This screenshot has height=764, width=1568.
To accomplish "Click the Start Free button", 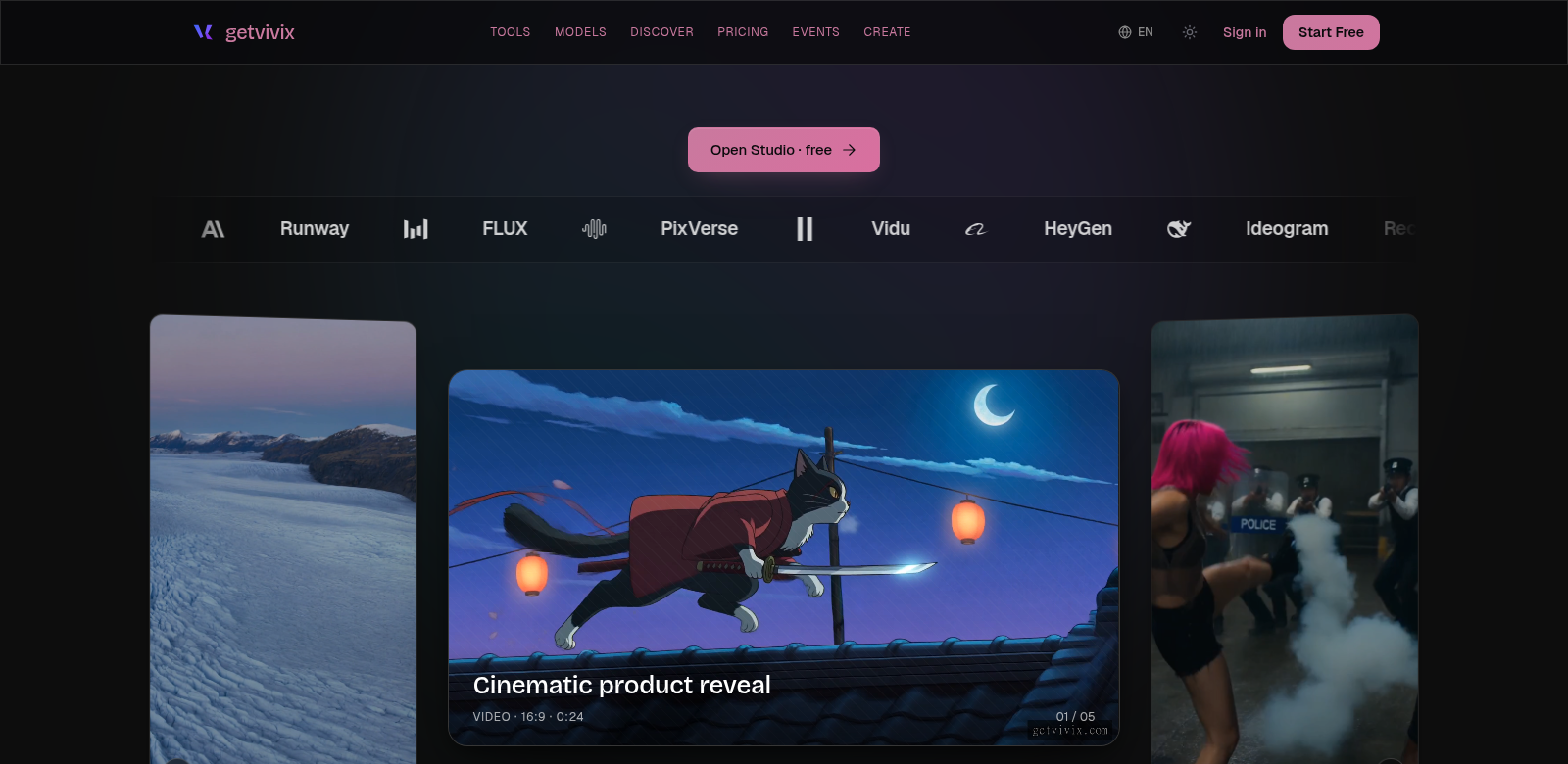I will [x=1331, y=32].
